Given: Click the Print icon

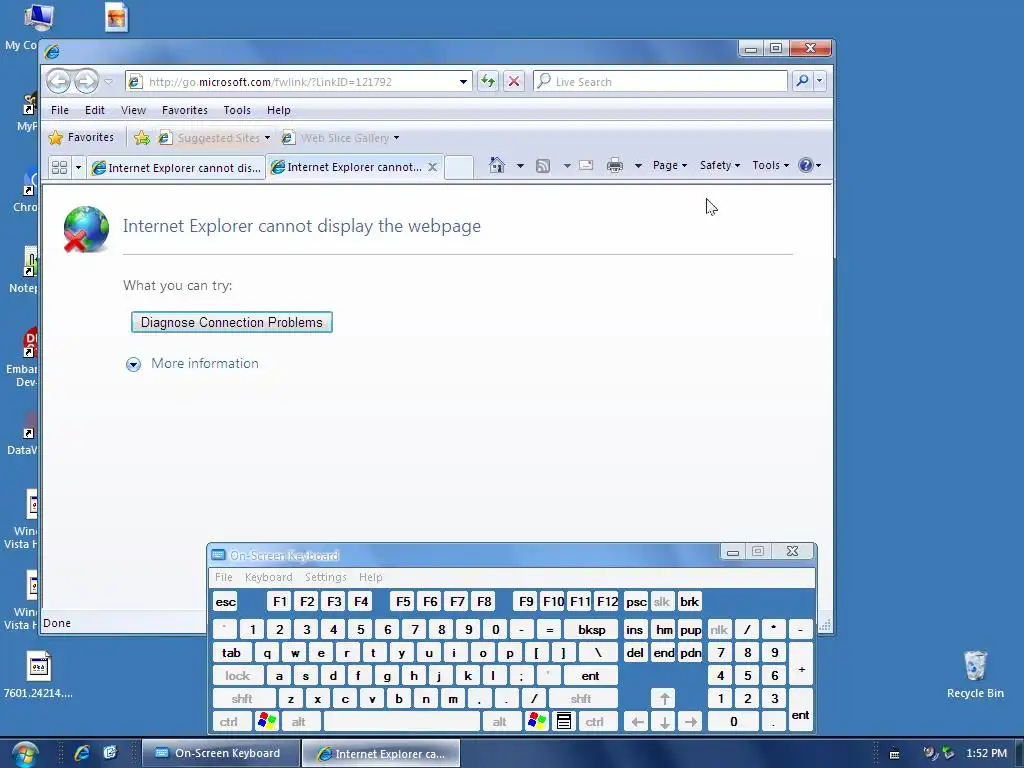Looking at the screenshot, I should (x=615, y=165).
